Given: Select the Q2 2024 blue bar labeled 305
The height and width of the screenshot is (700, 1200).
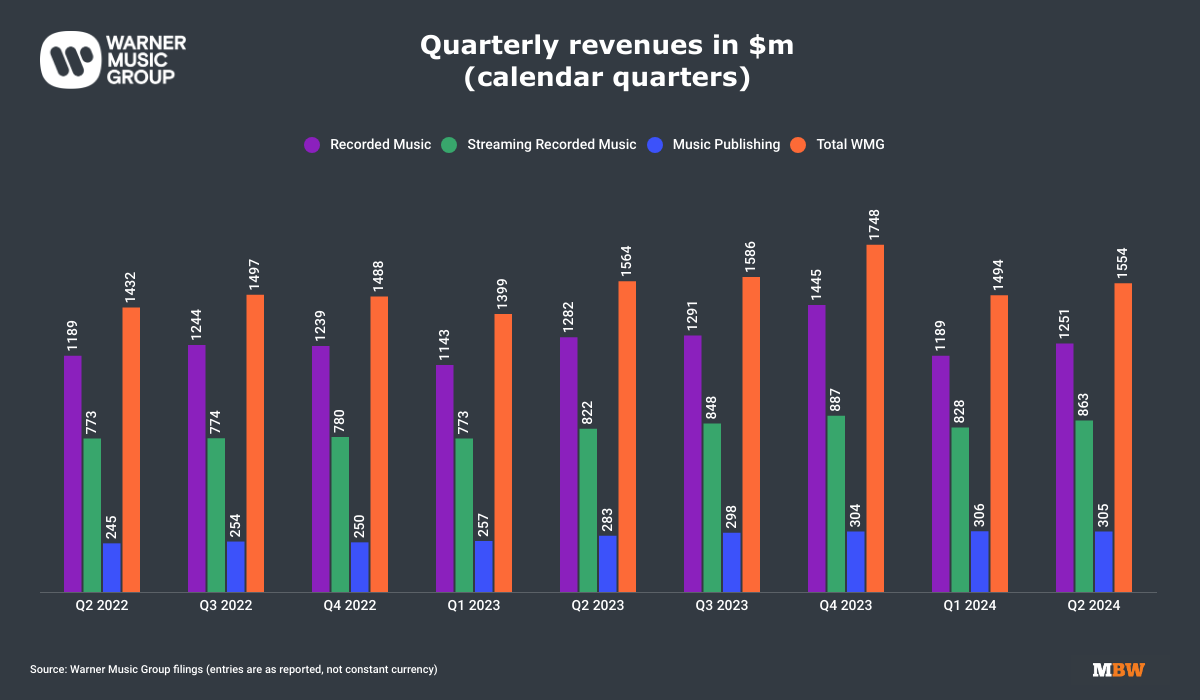Looking at the screenshot, I should [x=1104, y=561].
